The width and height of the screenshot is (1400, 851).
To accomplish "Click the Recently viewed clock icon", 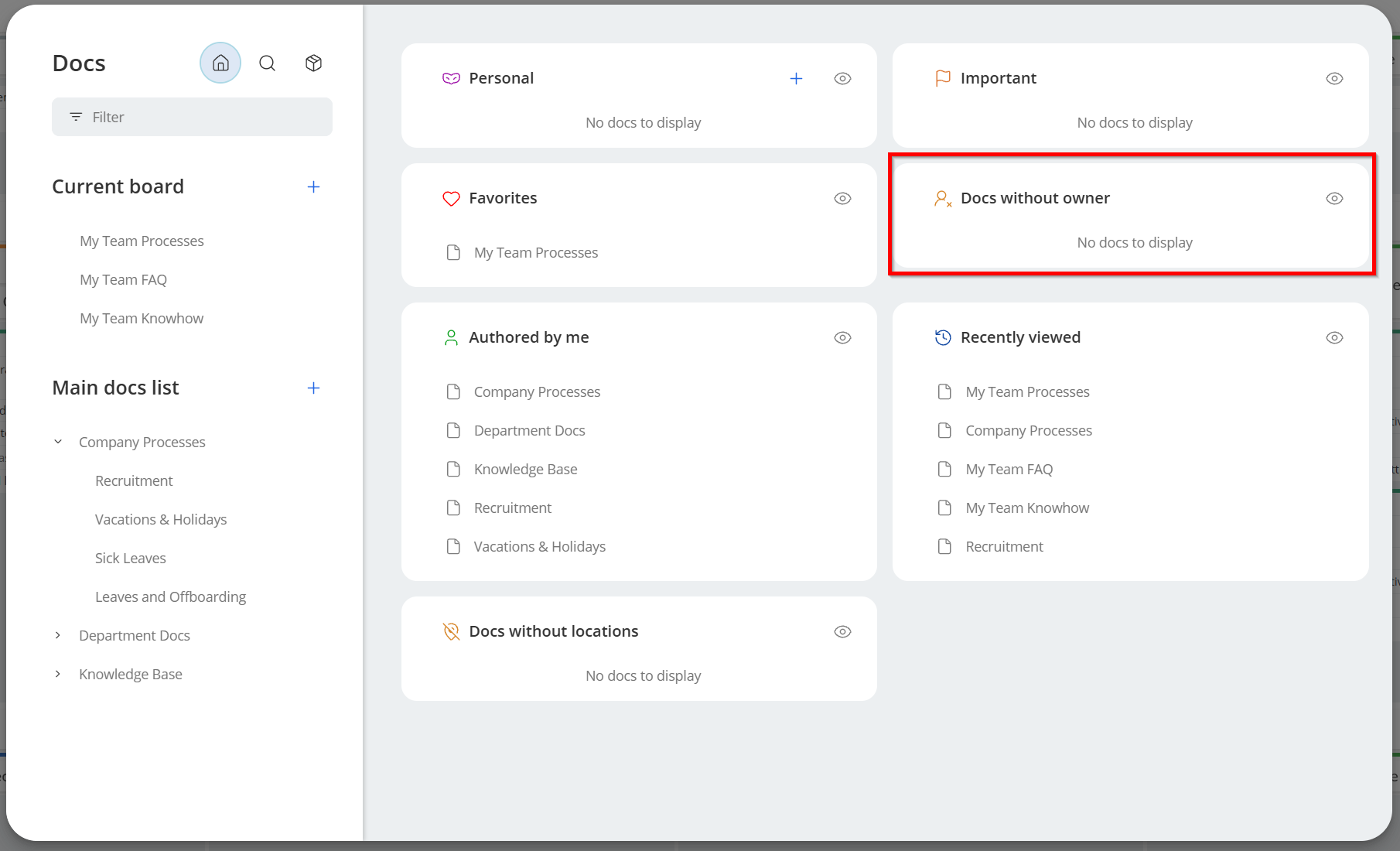I will 943,338.
